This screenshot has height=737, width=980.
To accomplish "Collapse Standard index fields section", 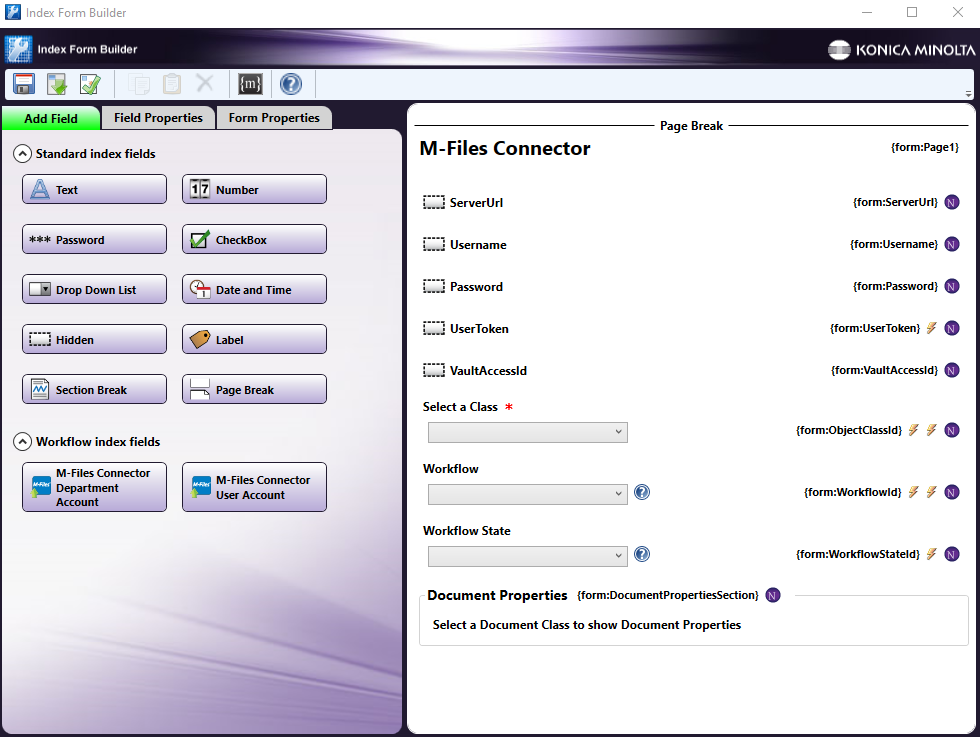I will (x=22, y=154).
